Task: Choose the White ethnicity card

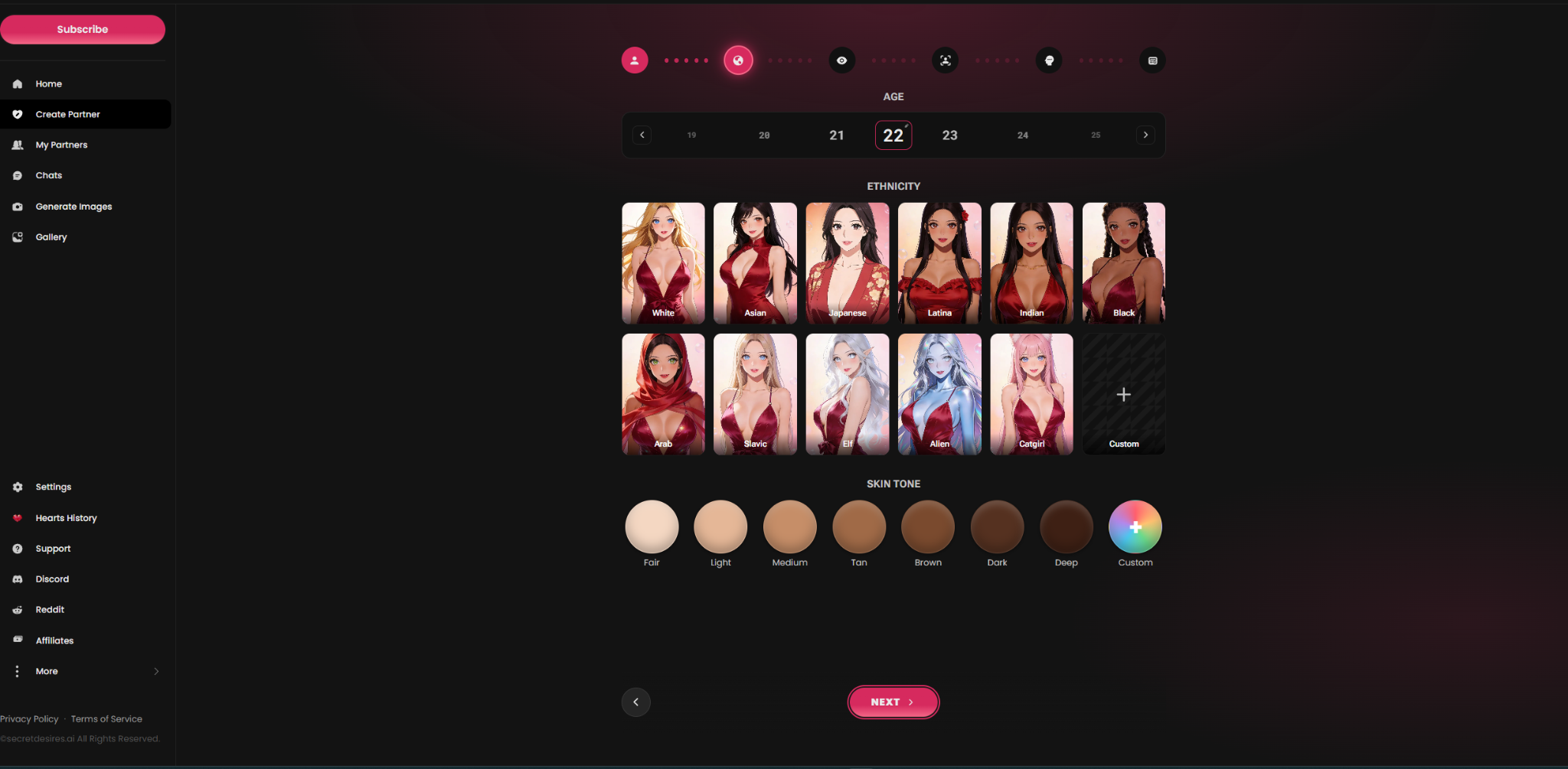Action: (663, 263)
